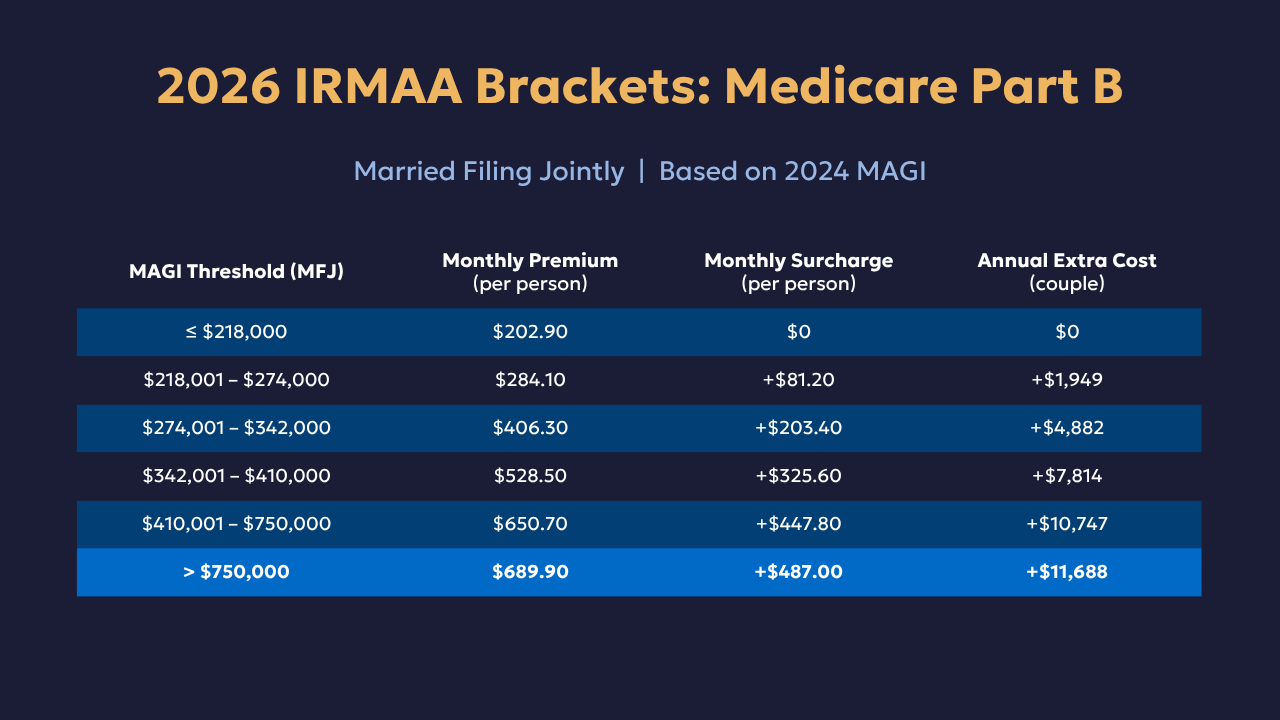Select the 'MAGI Threshold (MFJ)' column header
The width and height of the screenshot is (1280, 720).
236,271
